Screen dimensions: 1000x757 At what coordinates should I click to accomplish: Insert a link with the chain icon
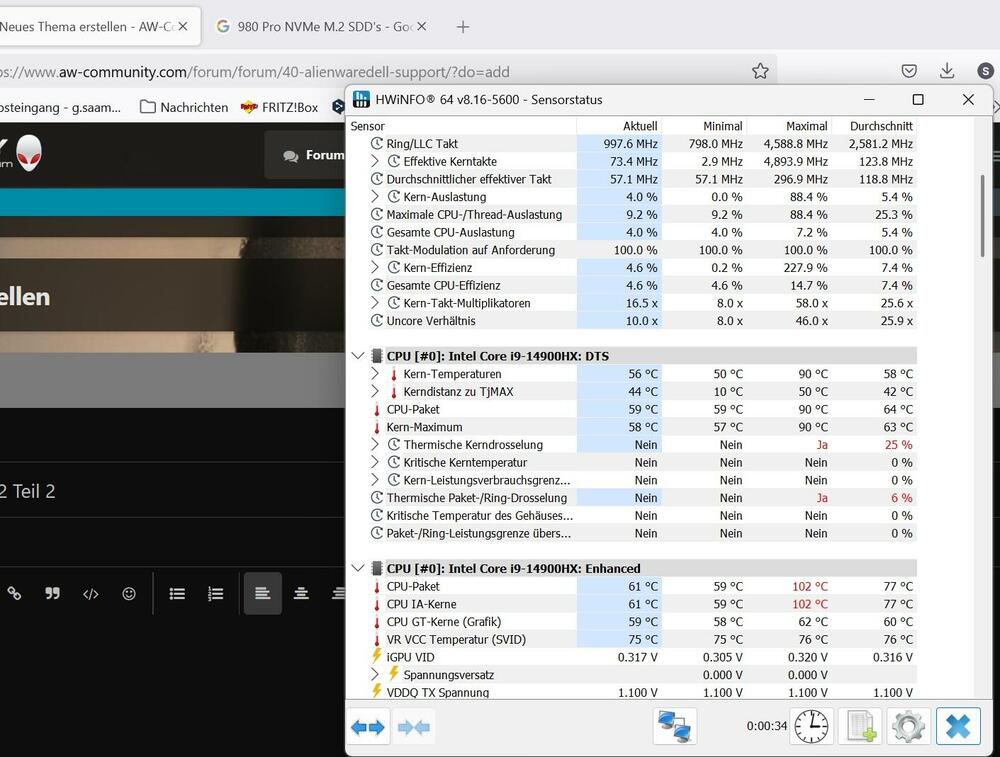(x=14, y=594)
